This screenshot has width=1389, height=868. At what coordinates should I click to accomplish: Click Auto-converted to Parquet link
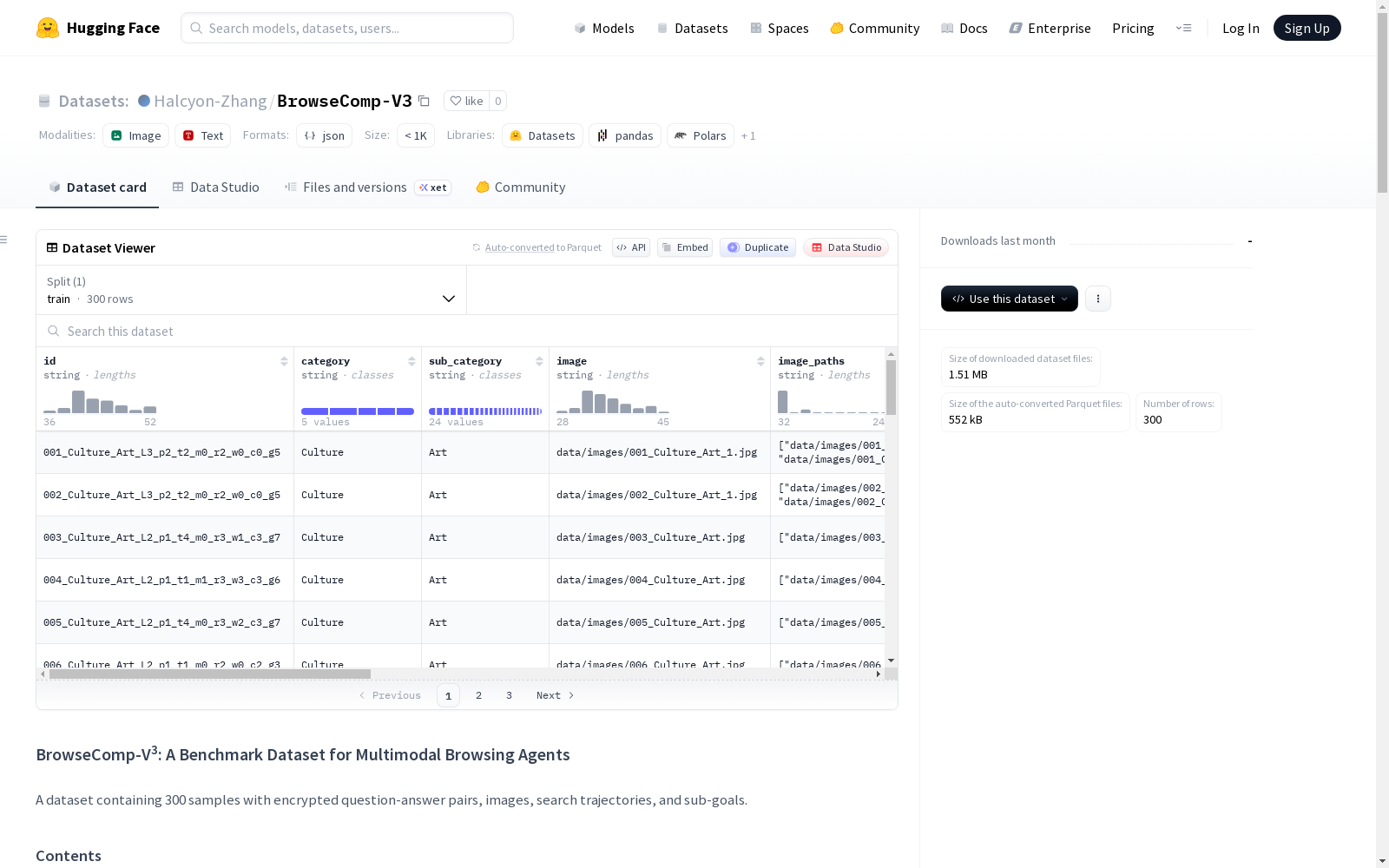543,247
